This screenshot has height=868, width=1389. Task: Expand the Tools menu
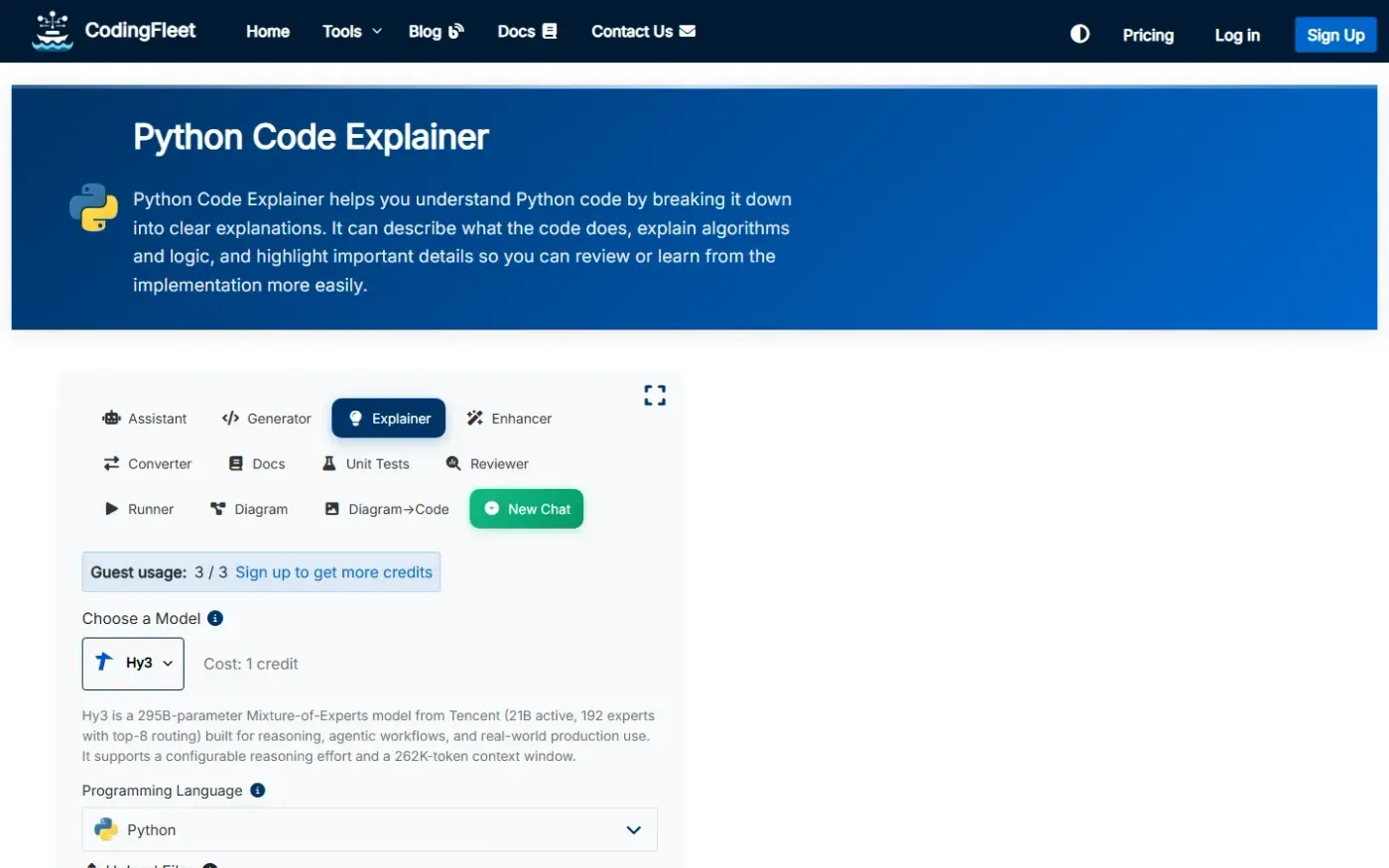(x=352, y=32)
